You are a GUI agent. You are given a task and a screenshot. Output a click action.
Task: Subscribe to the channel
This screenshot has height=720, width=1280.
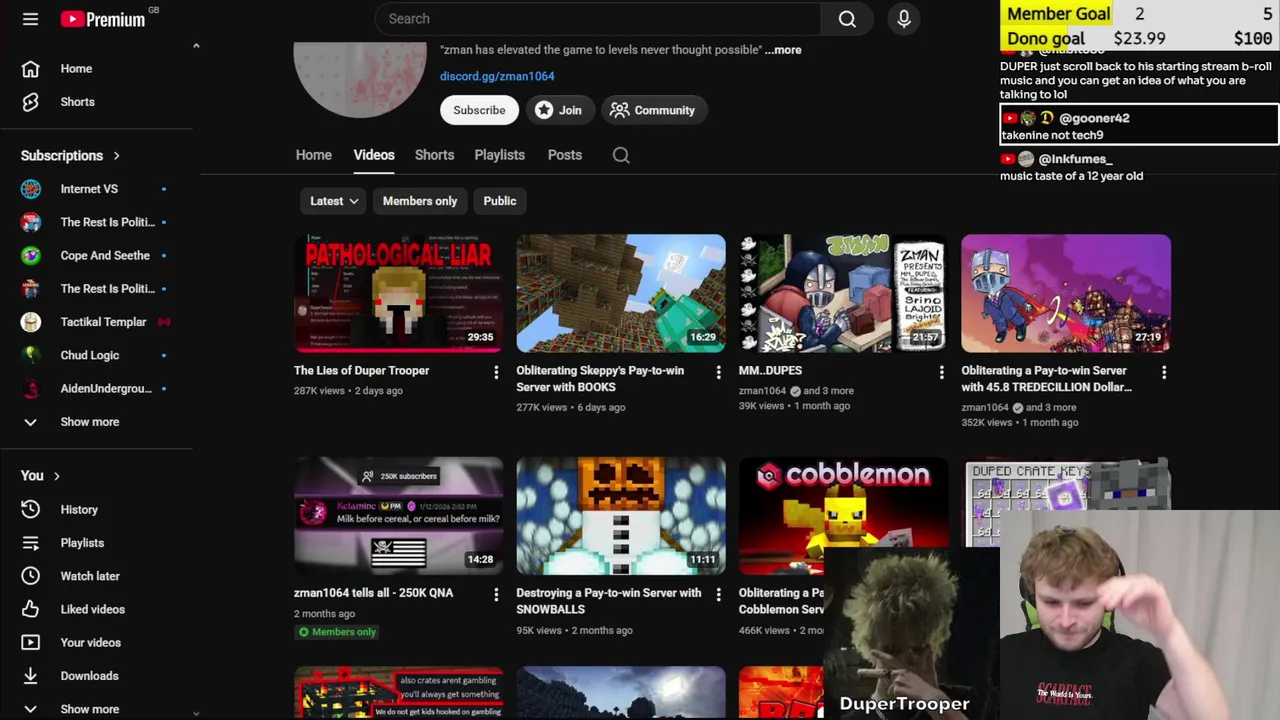pyautogui.click(x=479, y=110)
